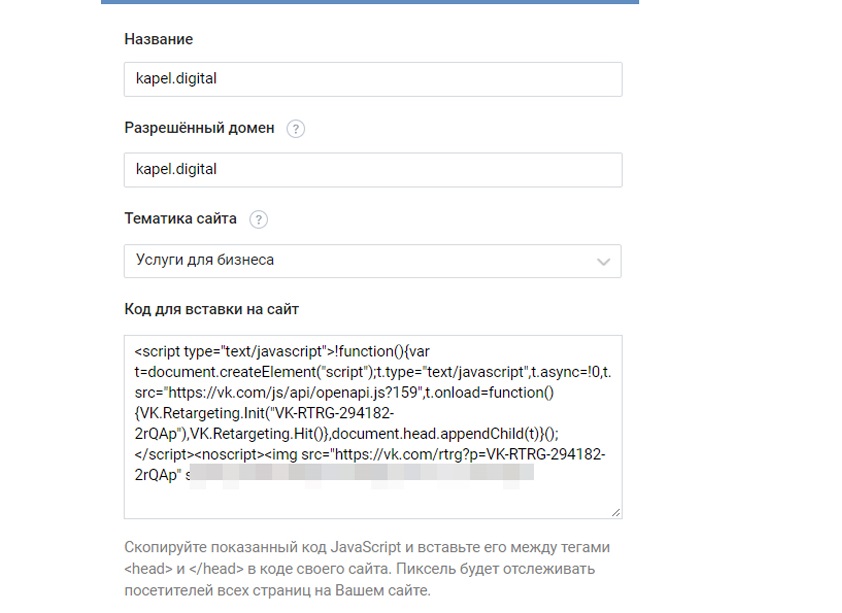Click the instruction text starting with Скопируйте

point(366,569)
